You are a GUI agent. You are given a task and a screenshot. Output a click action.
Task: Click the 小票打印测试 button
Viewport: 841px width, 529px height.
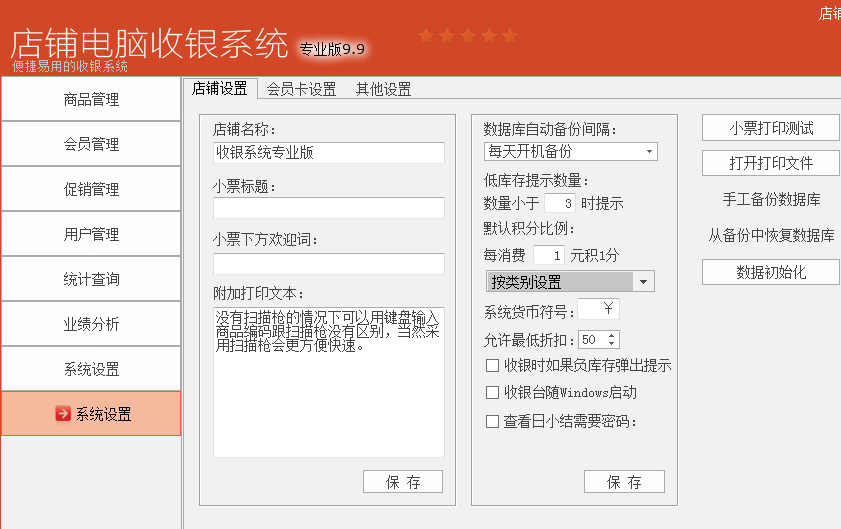[771, 128]
